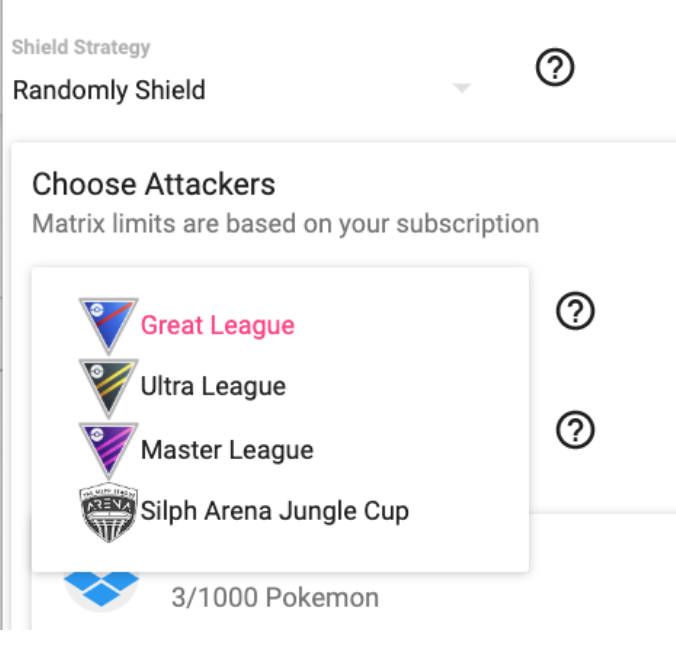Click the Matrix limits subscription note
Image resolution: width=676 pixels, height=664 pixels.
tap(285, 223)
